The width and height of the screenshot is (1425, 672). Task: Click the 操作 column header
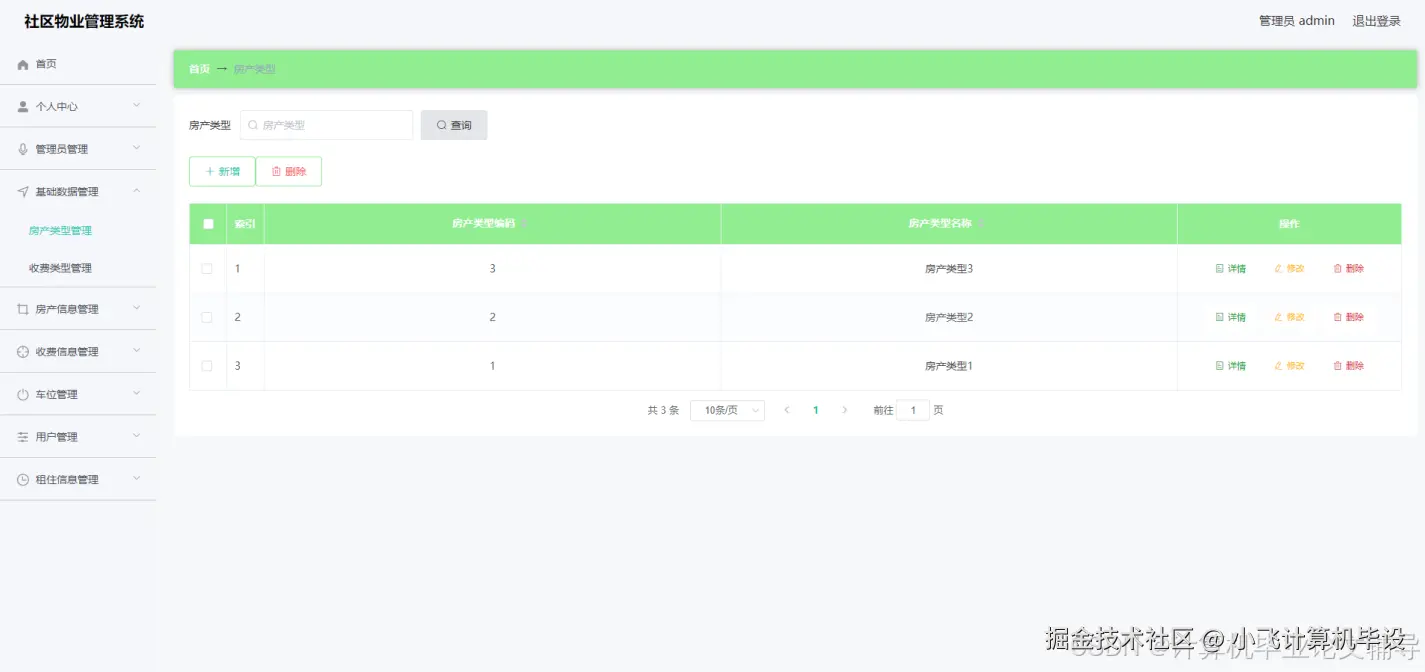point(1289,224)
